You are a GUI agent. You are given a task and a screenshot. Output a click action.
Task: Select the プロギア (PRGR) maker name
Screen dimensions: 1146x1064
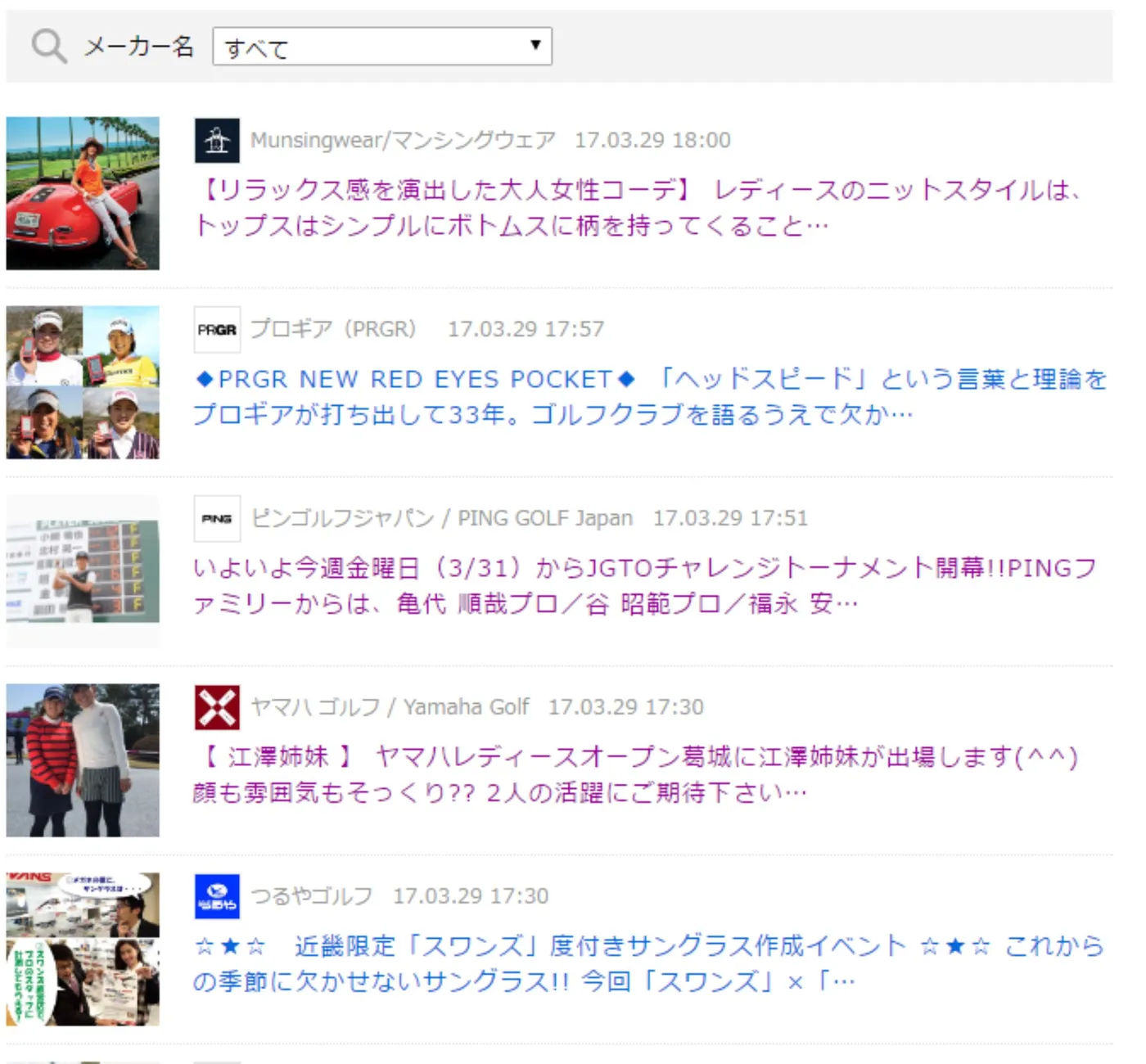coord(333,330)
